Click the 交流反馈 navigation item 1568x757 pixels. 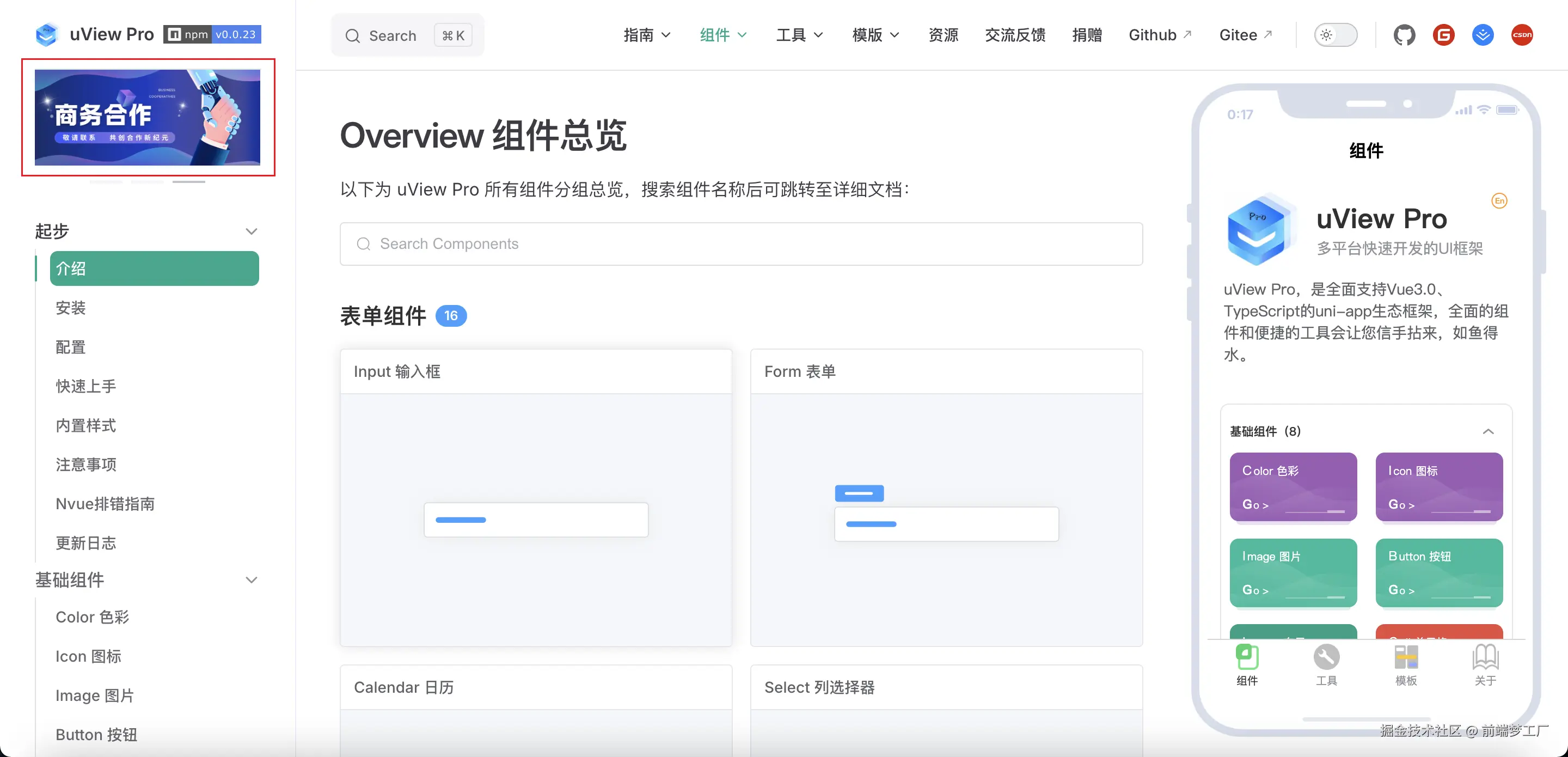pos(1015,35)
